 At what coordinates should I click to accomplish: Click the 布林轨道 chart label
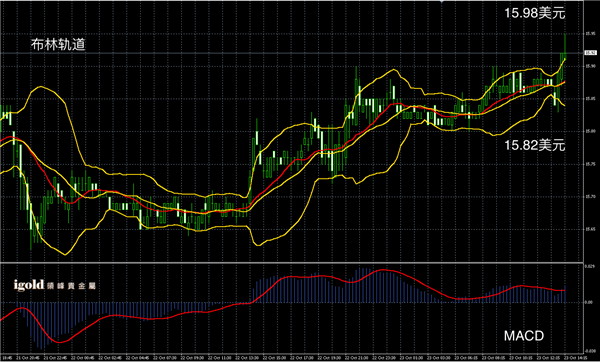pos(58,45)
